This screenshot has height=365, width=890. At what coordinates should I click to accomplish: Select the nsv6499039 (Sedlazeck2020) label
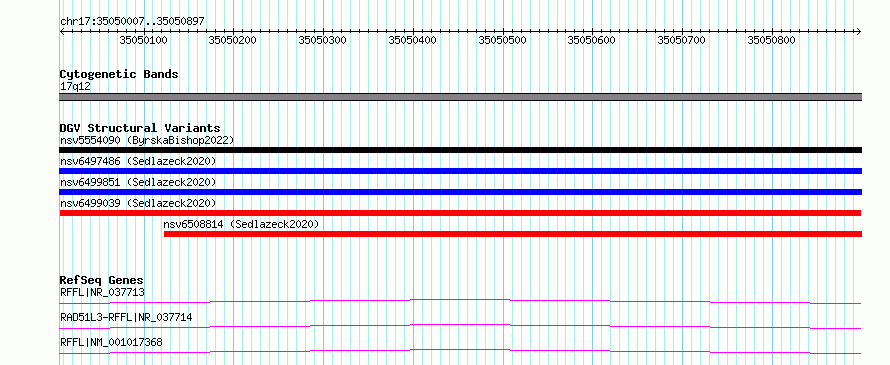[x=138, y=203]
